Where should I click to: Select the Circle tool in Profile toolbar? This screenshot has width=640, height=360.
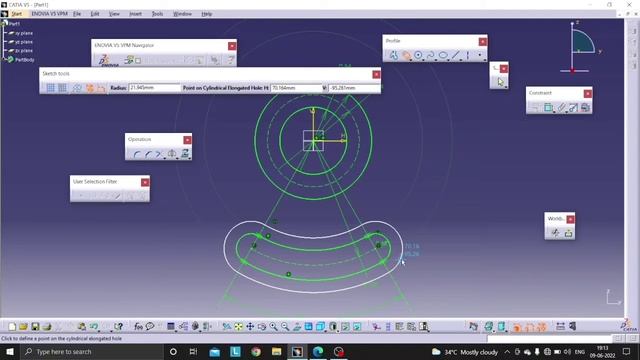[x=418, y=55]
